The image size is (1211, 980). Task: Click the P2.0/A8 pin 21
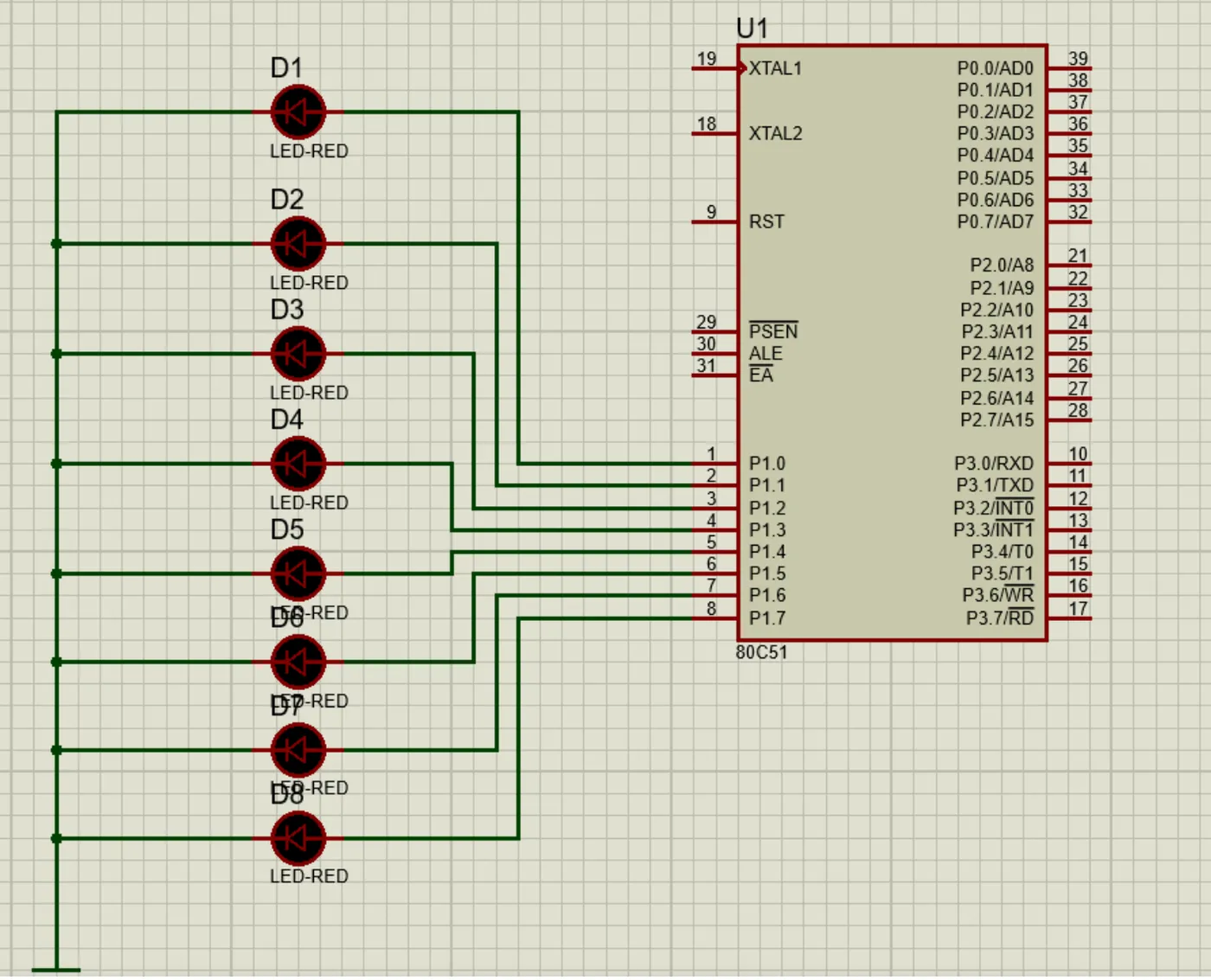coord(1070,265)
